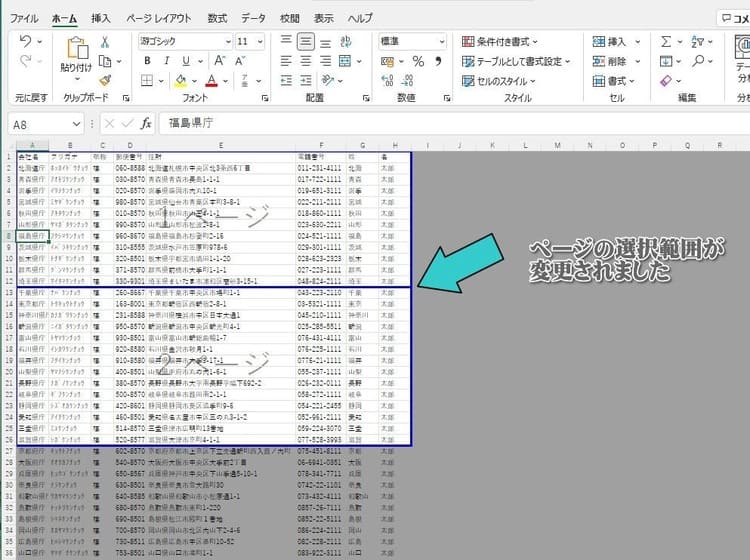The width and height of the screenshot is (750, 560).
Task: Open the number format dropdown (標準)
Action: 442,42
